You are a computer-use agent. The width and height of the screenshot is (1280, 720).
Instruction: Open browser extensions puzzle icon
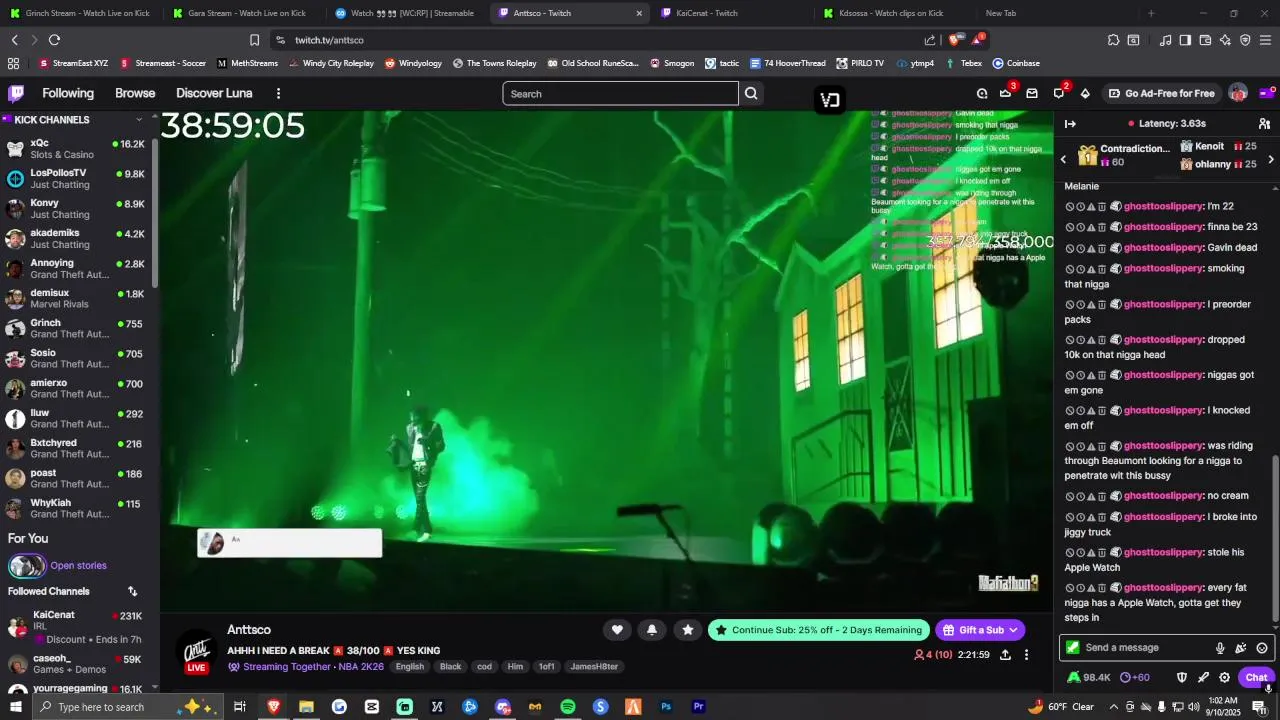pyautogui.click(x=1113, y=40)
